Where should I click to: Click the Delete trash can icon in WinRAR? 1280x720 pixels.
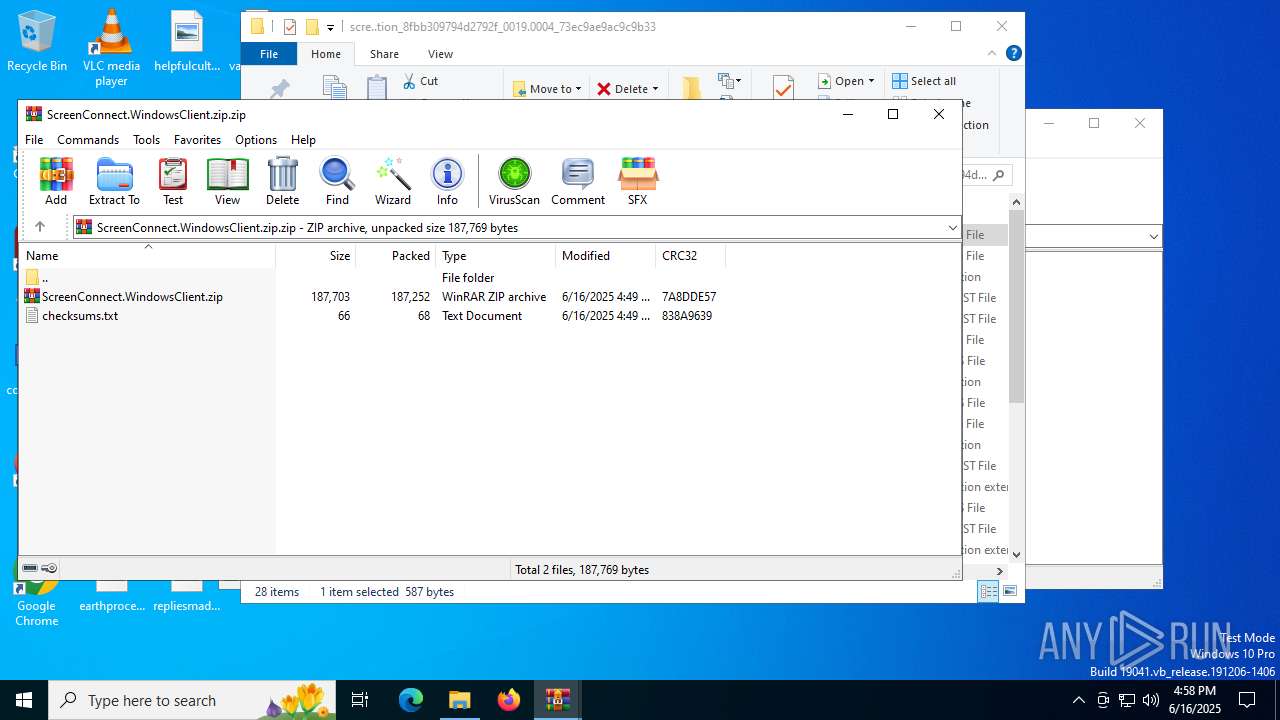pyautogui.click(x=283, y=182)
